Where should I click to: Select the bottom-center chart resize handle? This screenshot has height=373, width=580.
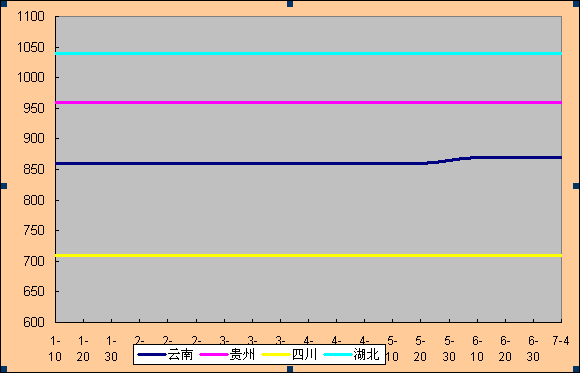tap(290, 369)
